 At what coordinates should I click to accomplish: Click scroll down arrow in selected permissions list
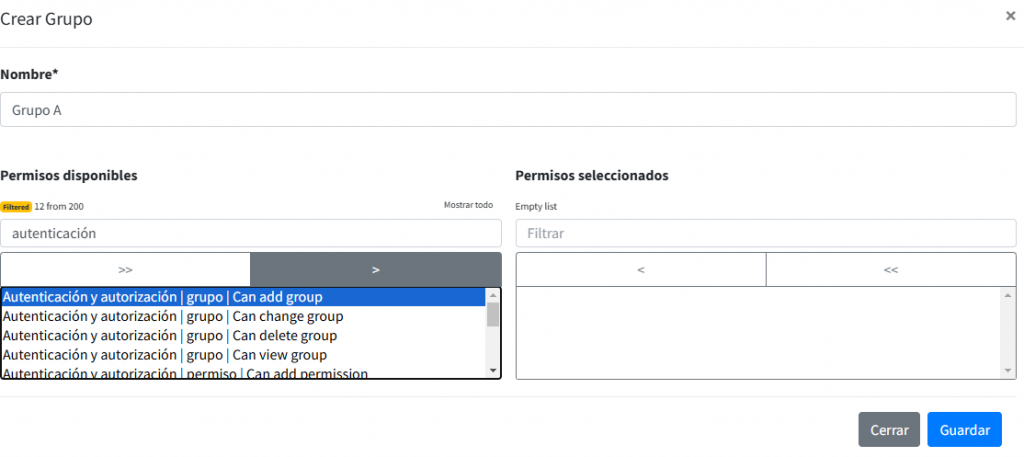[1008, 371]
